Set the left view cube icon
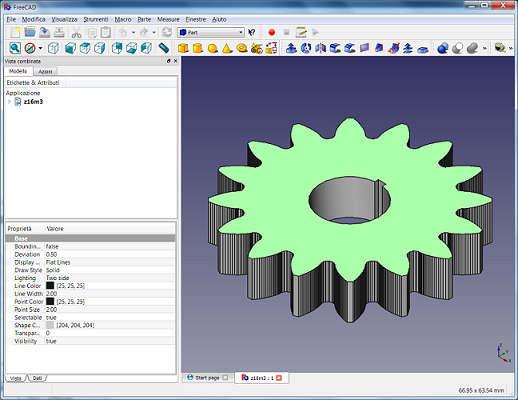518x400 pixels. click(146, 48)
